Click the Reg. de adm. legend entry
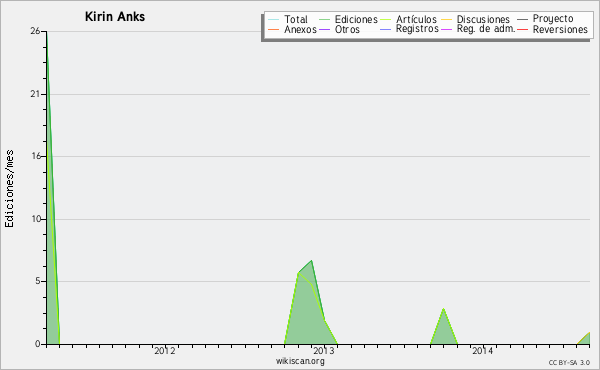This screenshot has width=600, height=370. pyautogui.click(x=478, y=29)
